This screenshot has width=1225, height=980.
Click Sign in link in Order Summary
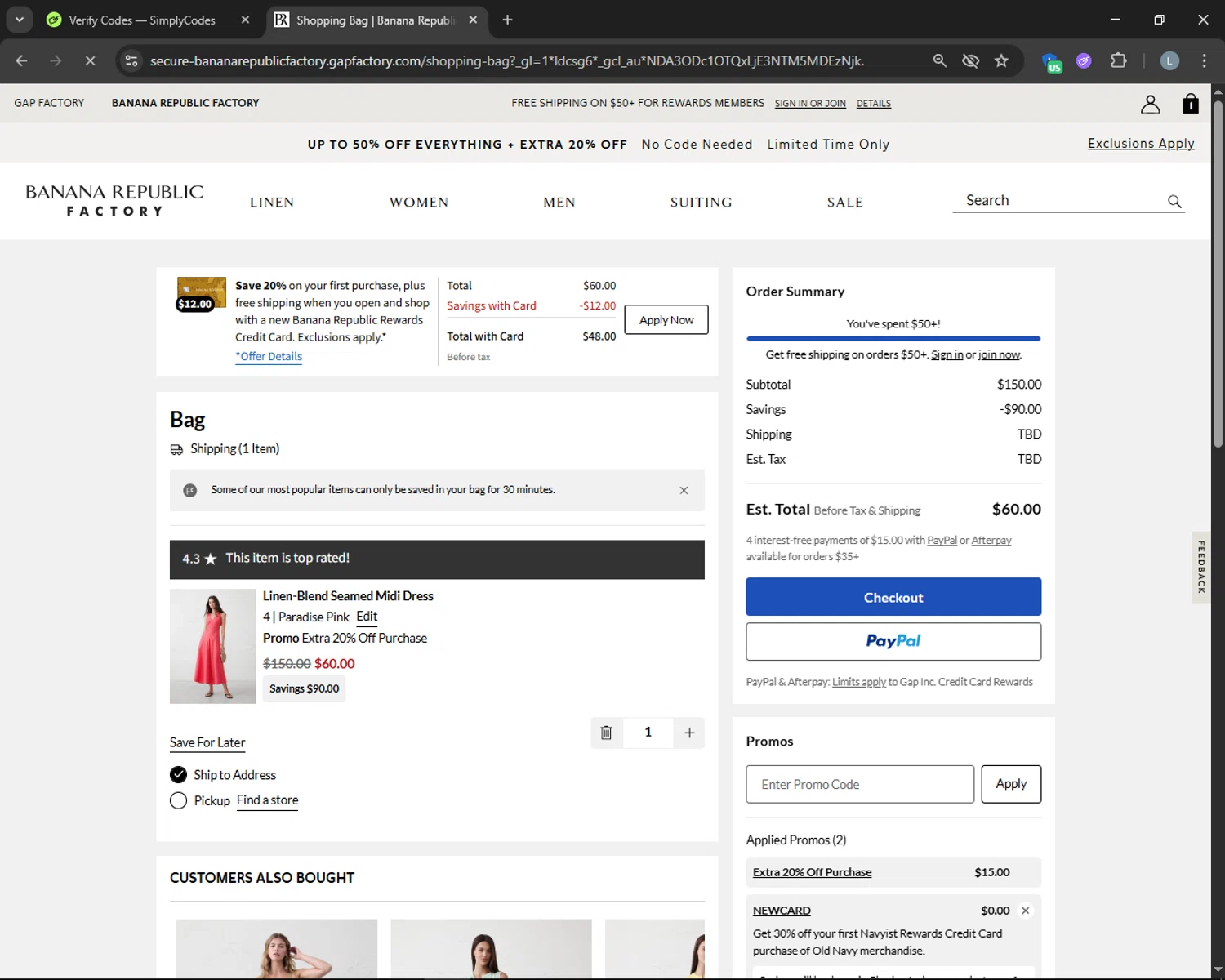click(x=947, y=354)
